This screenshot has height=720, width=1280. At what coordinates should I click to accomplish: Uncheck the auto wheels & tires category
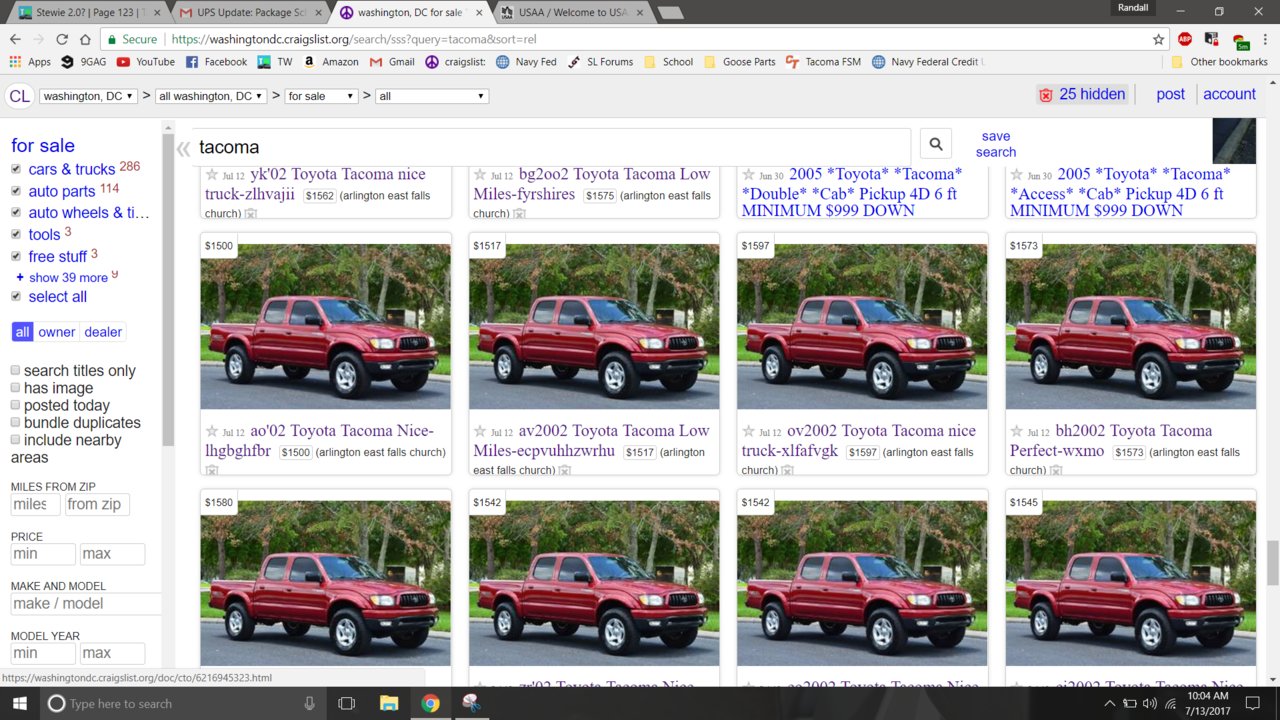16,212
